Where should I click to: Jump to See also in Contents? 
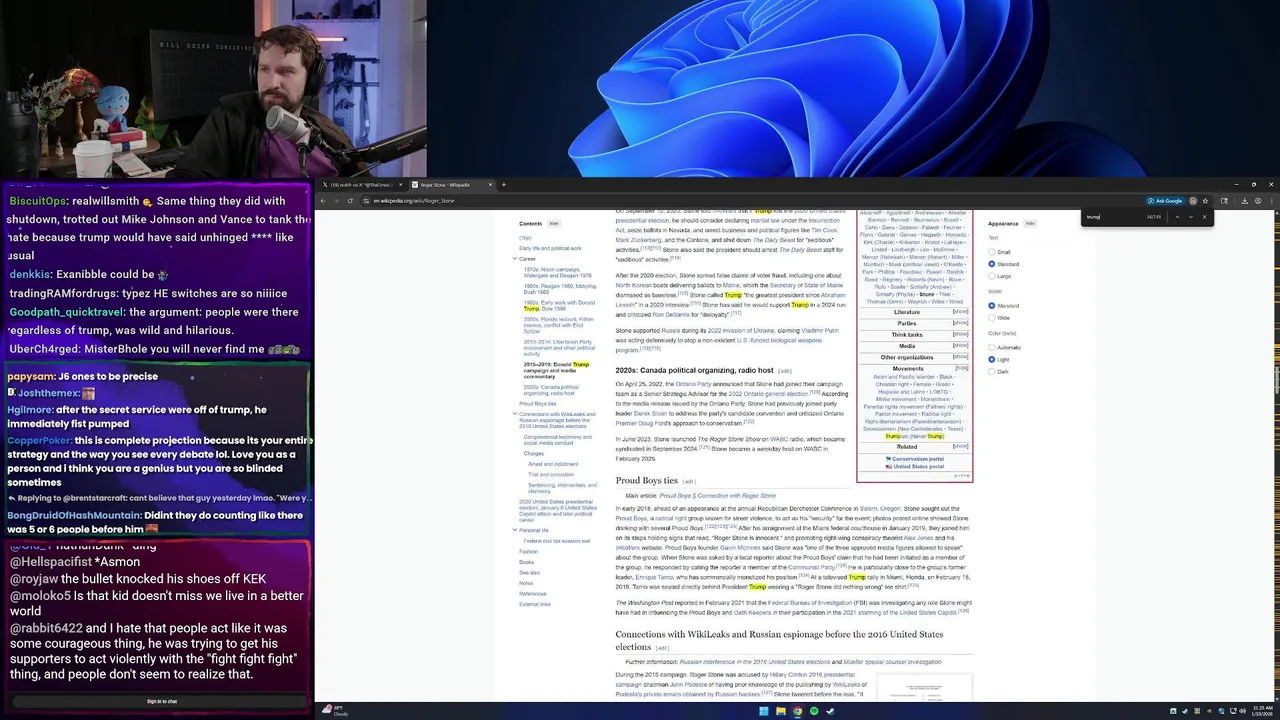[529, 573]
